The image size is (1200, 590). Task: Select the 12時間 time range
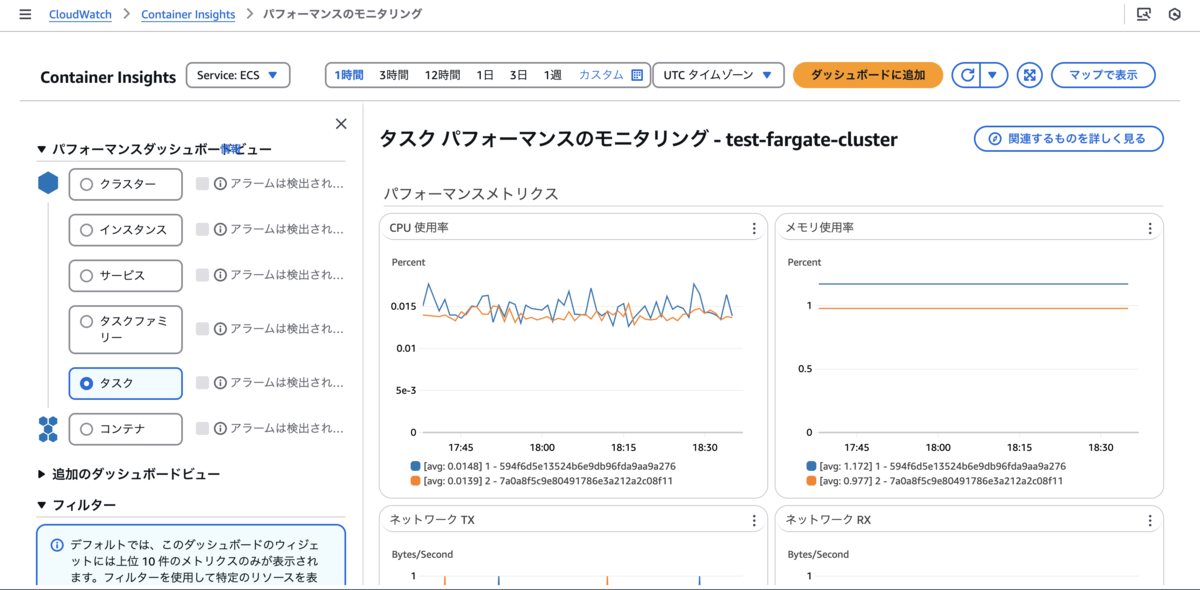click(x=442, y=75)
